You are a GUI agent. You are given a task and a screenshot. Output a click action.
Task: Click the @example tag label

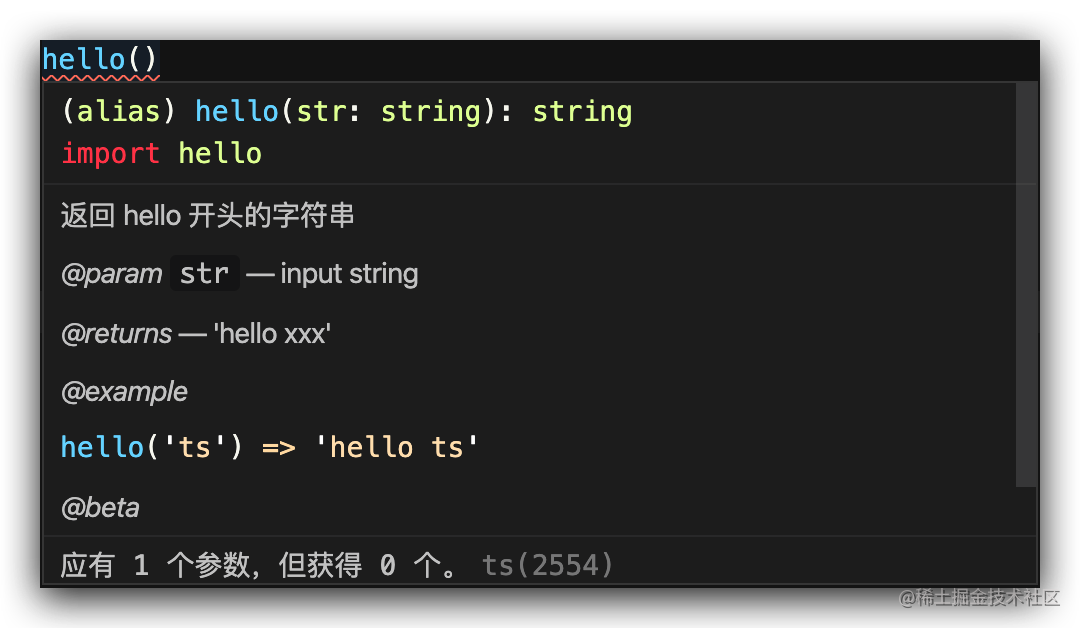pos(124,392)
